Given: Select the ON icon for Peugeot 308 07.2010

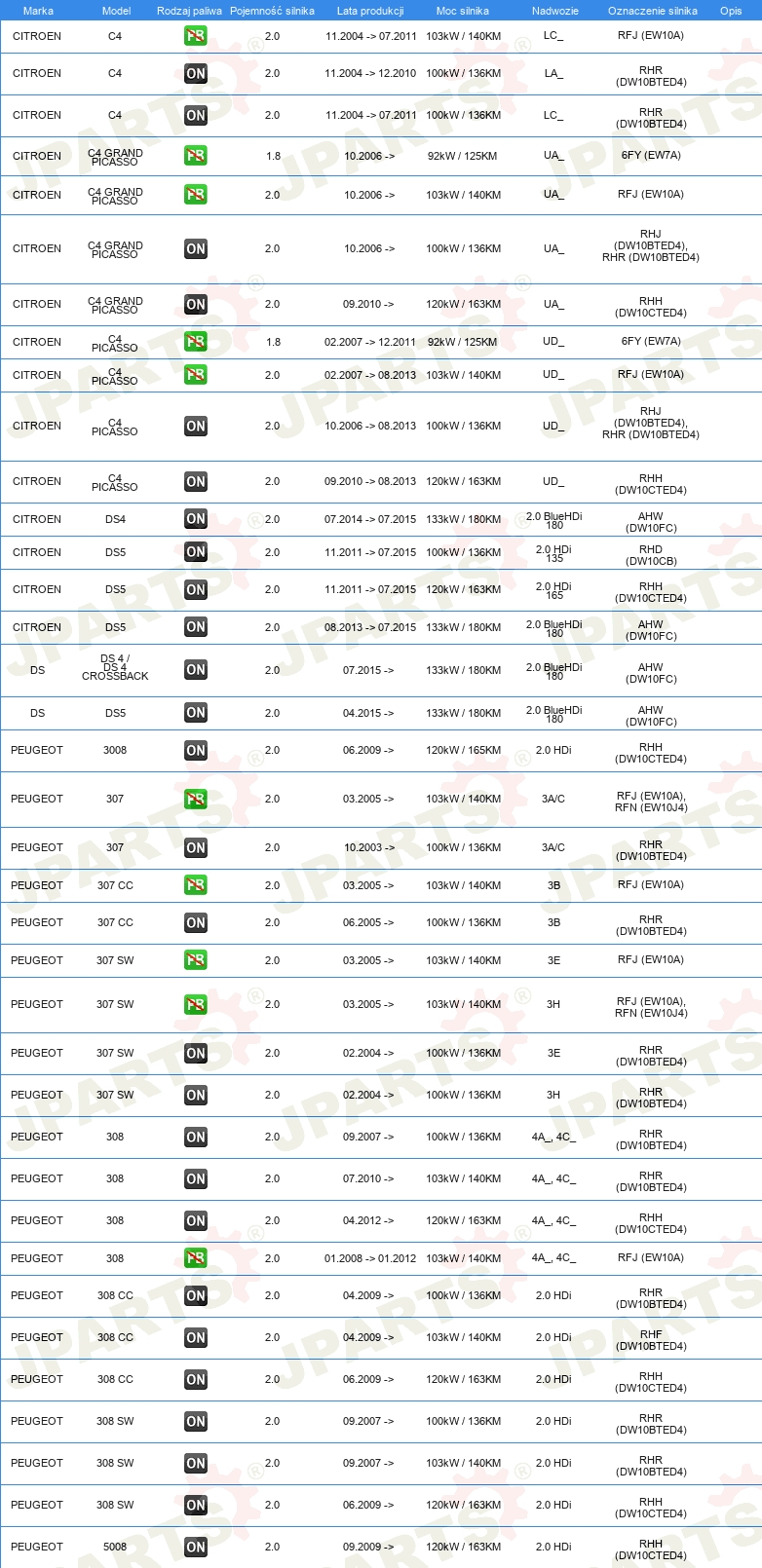Looking at the screenshot, I should (196, 1178).
